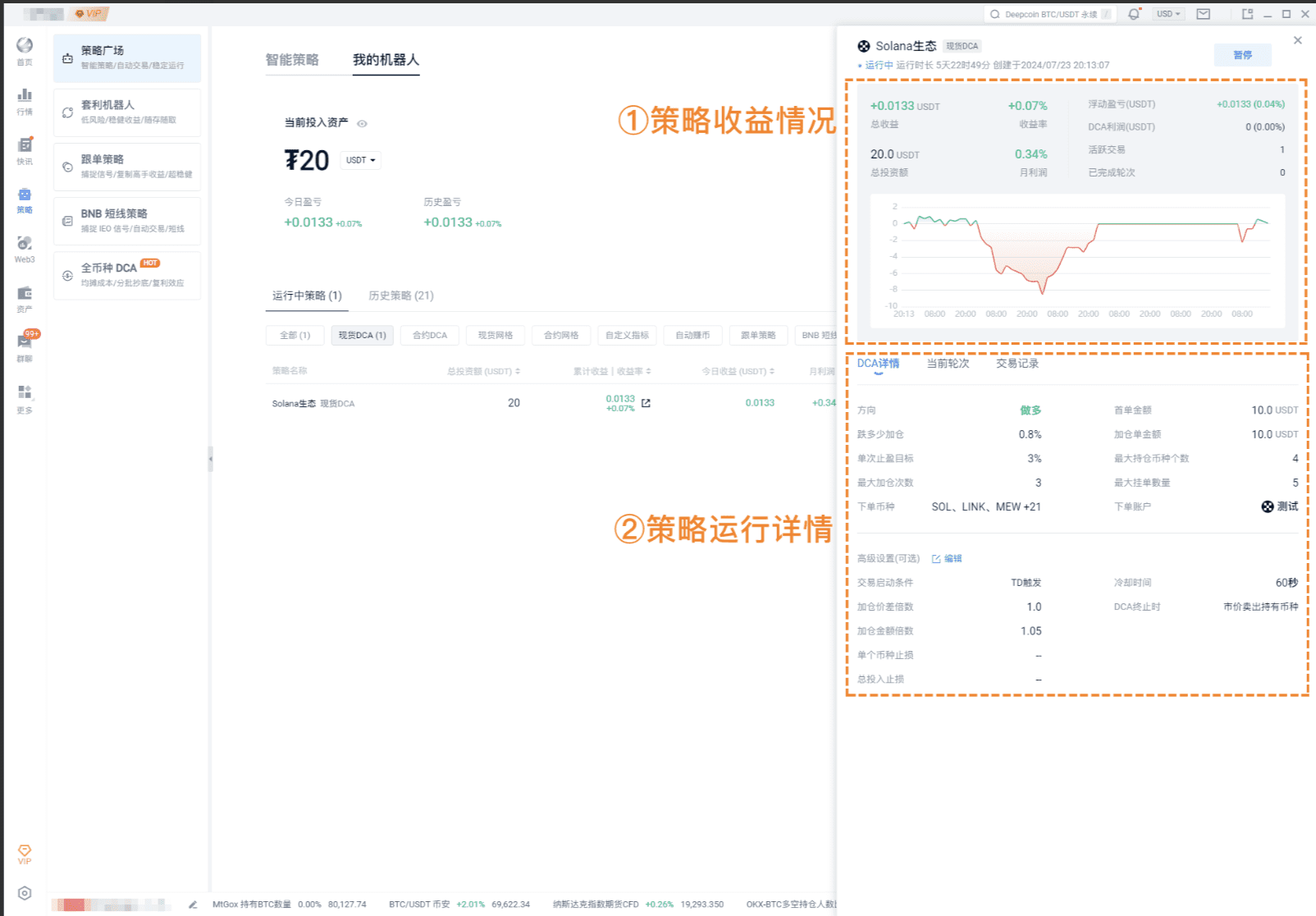This screenshot has width=1316, height=916.
Task: Collapse the left strategy menu panel handle
Action: tap(211, 459)
